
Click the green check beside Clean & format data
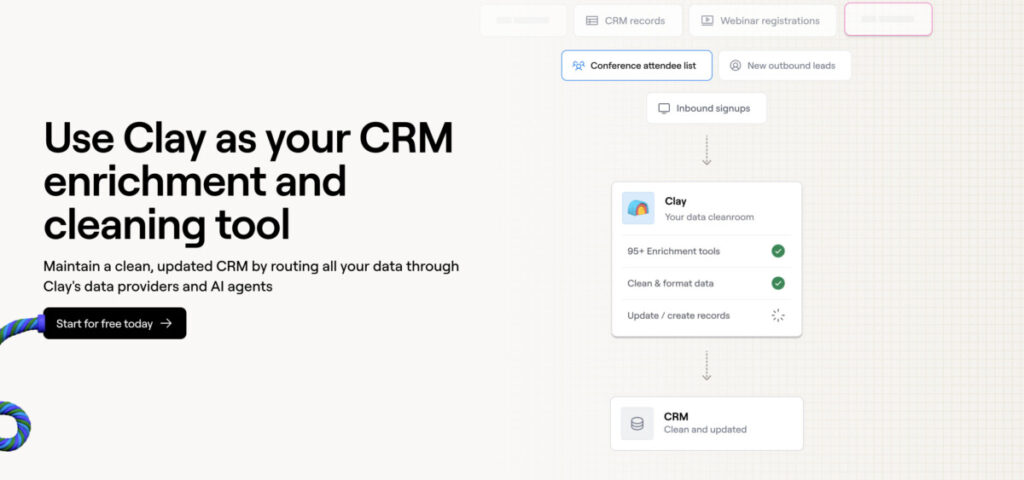coord(778,283)
